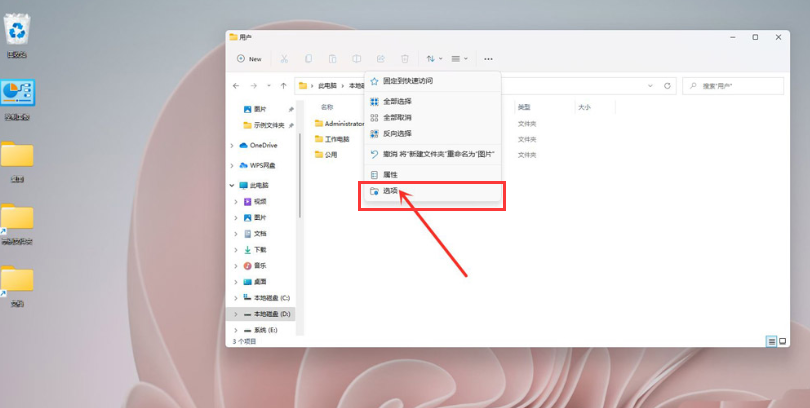The height and width of the screenshot is (408, 810).
Task: Click the Rename icon in toolbar
Action: pos(357,59)
